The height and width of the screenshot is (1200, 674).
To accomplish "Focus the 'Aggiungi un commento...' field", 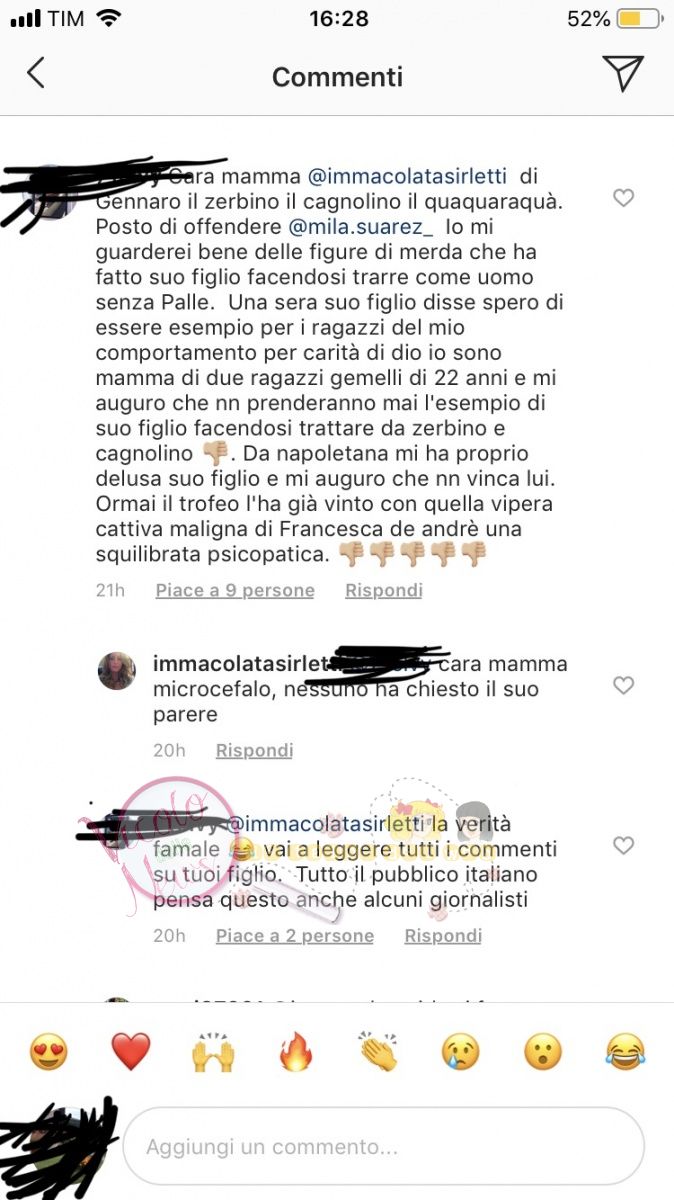I will pyautogui.click(x=383, y=1147).
